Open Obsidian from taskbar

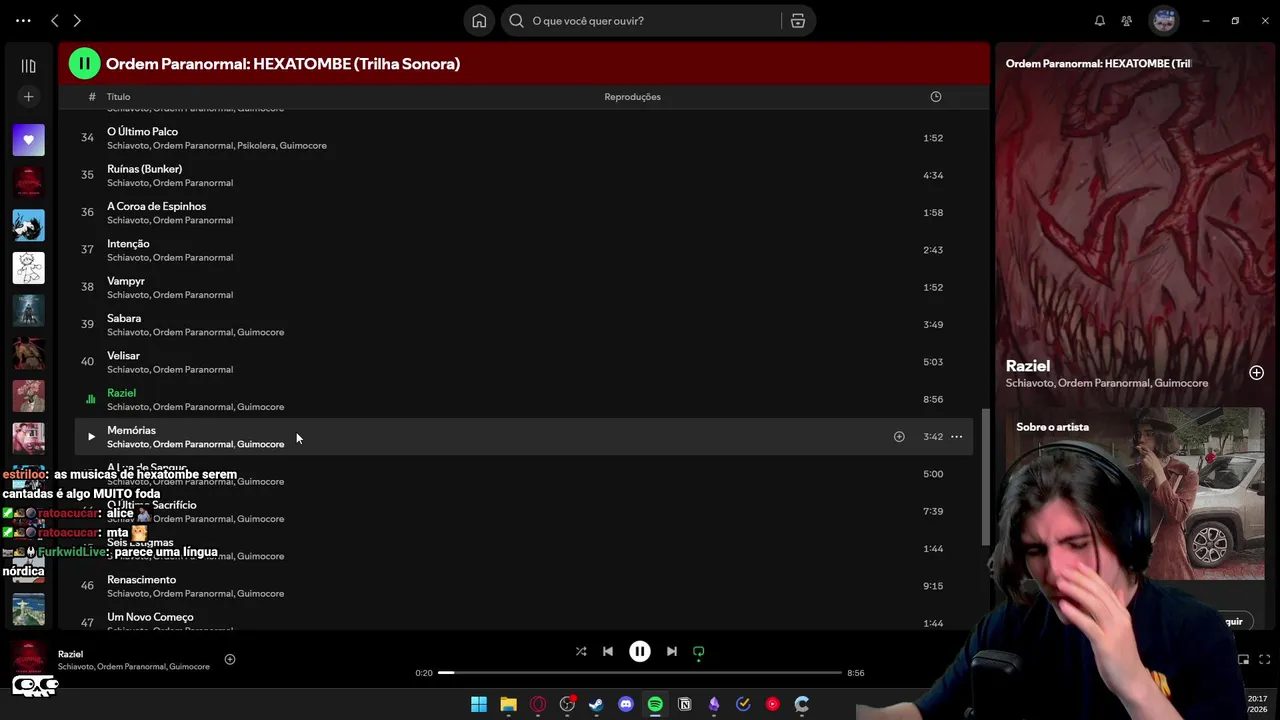(714, 704)
